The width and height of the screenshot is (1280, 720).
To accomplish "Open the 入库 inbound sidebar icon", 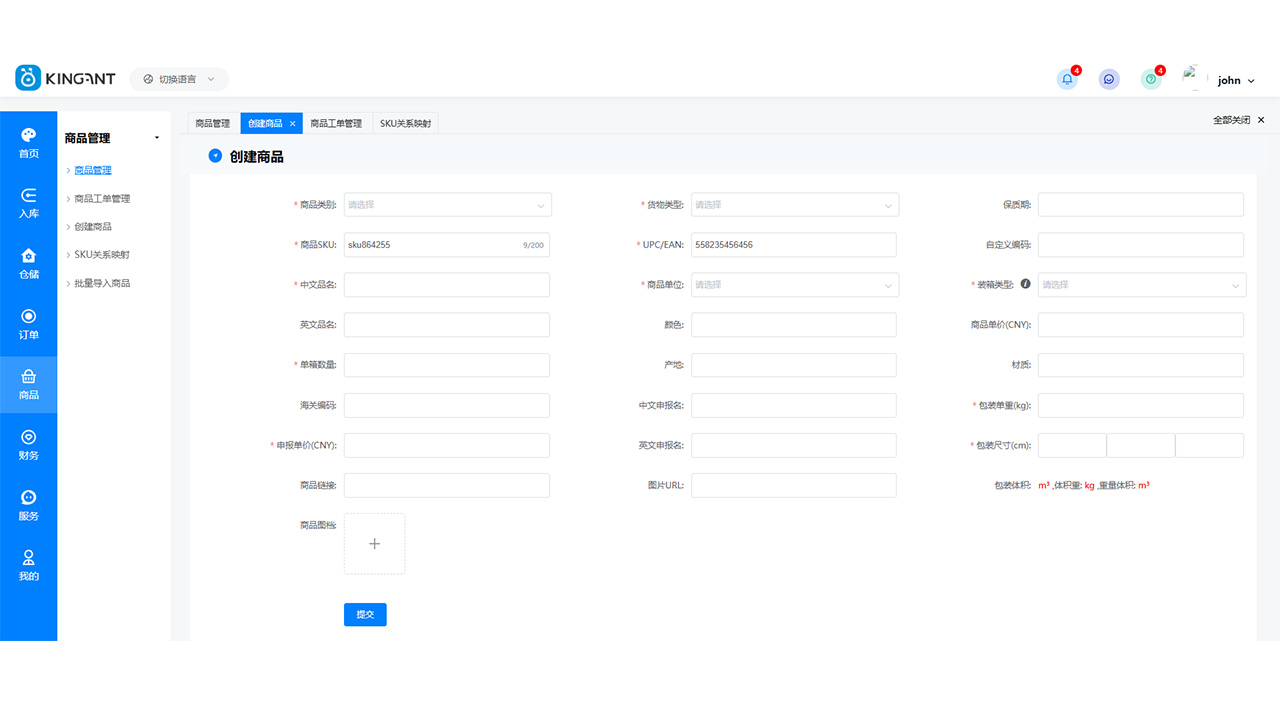I will point(28,202).
